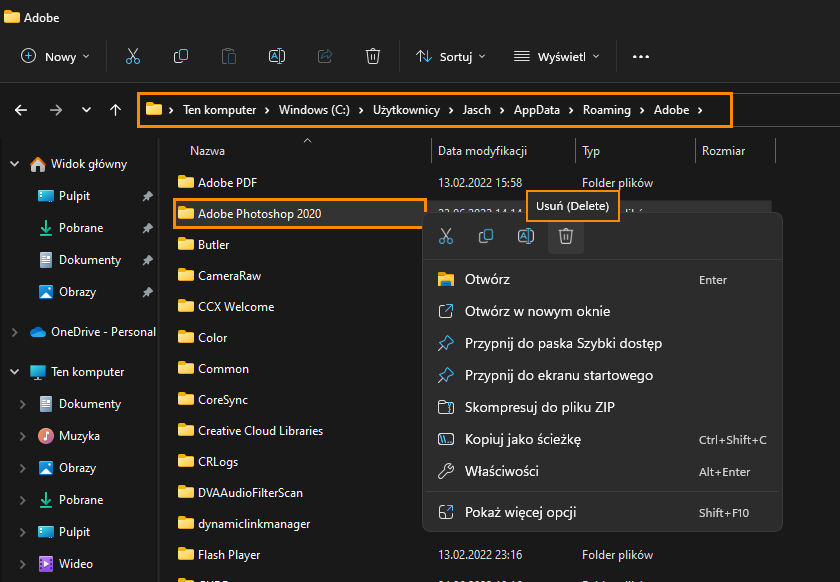Select the Adobe PDF folder
Image resolution: width=840 pixels, height=582 pixels.
(x=228, y=183)
